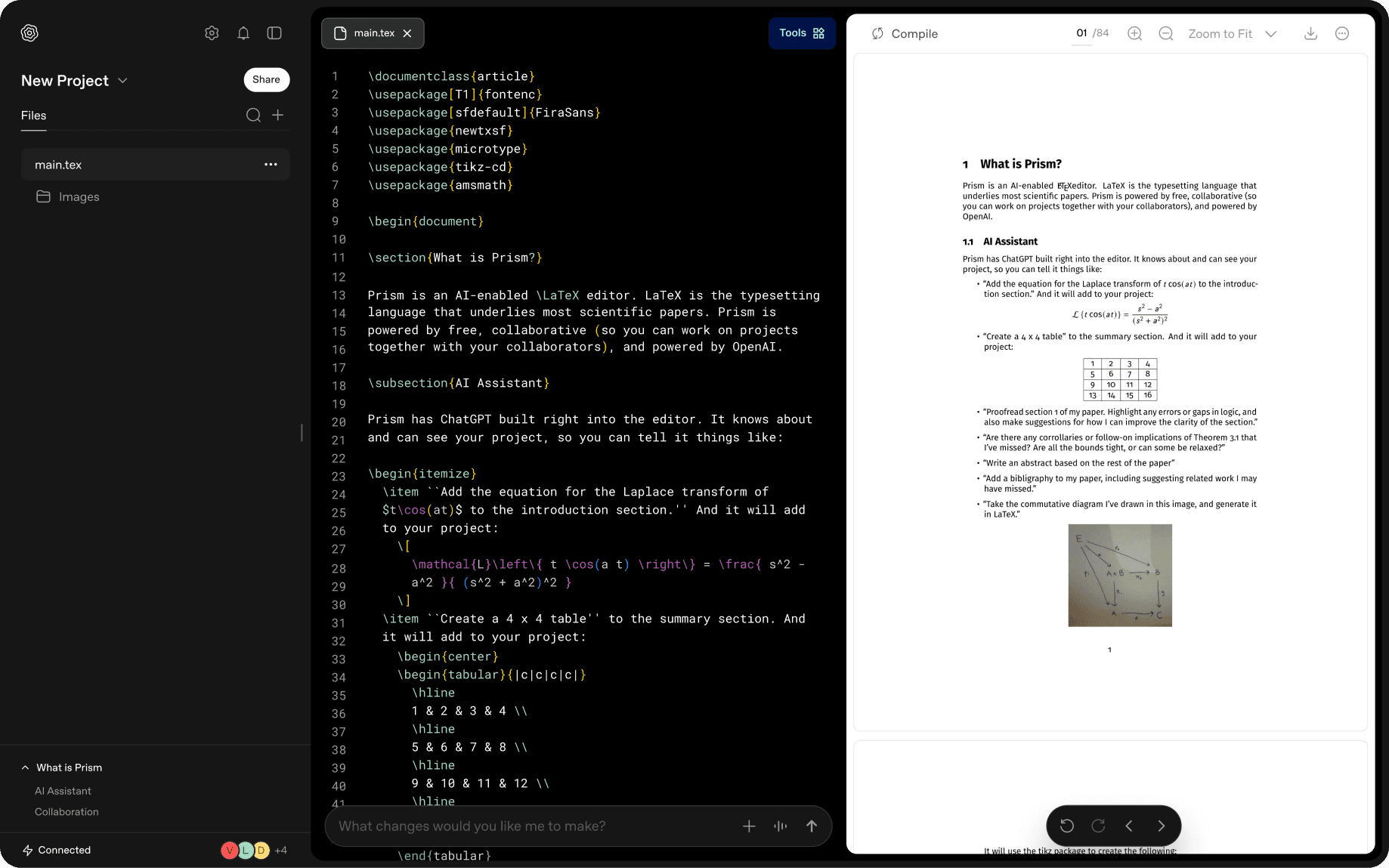Viewport: 1389px width, 868px height.
Task: Click the commutative diagram image in preview
Action: [1119, 576]
